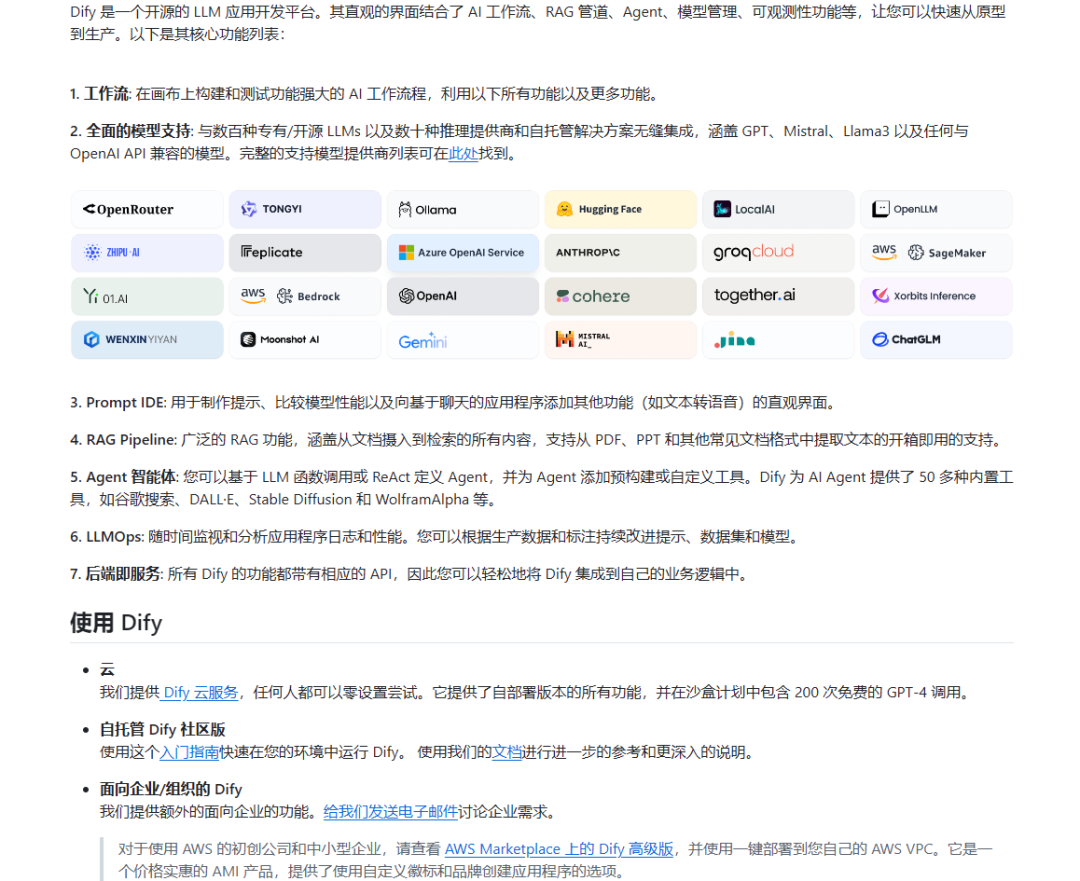Click the 使用 Dify section heading
The image size is (1080, 881).
point(116,623)
